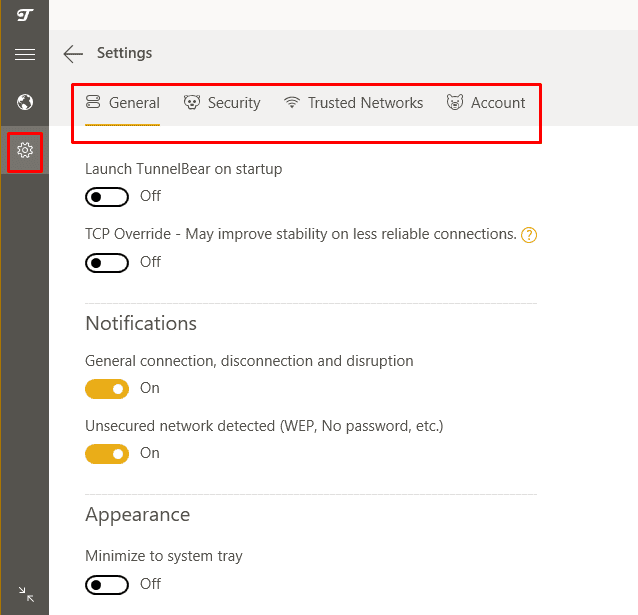638x615 pixels.
Task: Click 'Launch TunnelBear on startup' label
Action: [x=184, y=169]
